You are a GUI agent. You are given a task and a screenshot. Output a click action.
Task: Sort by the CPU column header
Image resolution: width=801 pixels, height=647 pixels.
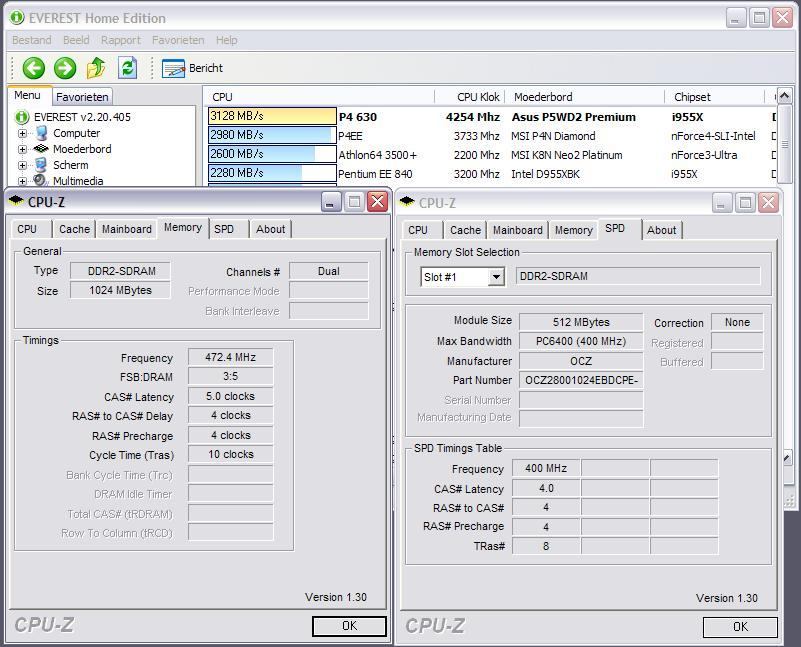coord(321,97)
